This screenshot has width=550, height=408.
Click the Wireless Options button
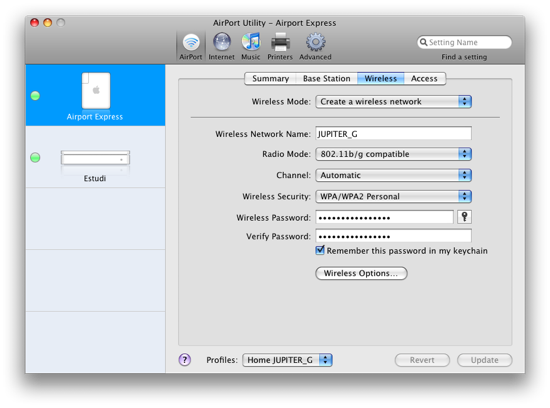point(361,273)
